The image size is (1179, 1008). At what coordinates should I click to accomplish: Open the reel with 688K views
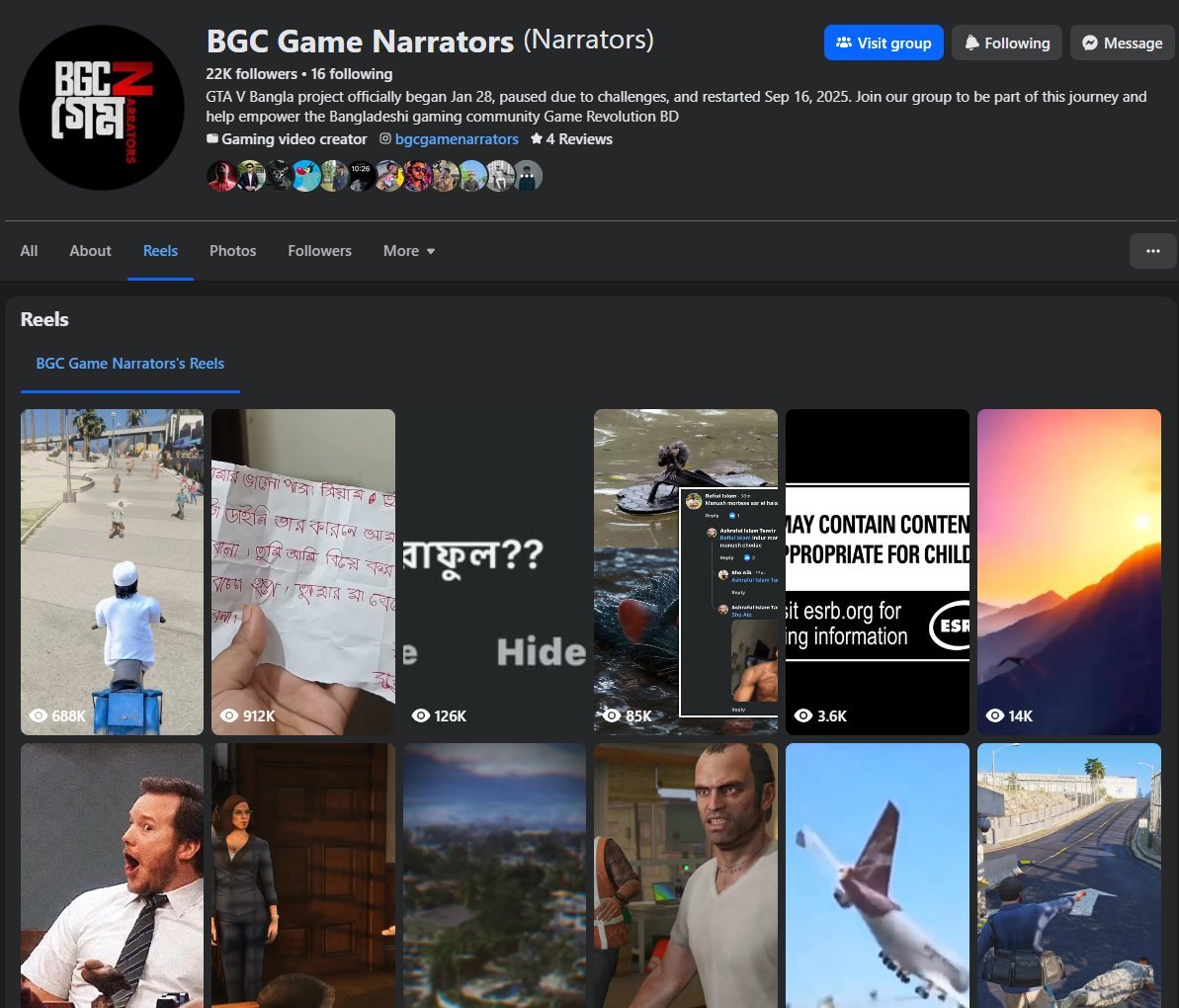click(x=112, y=571)
